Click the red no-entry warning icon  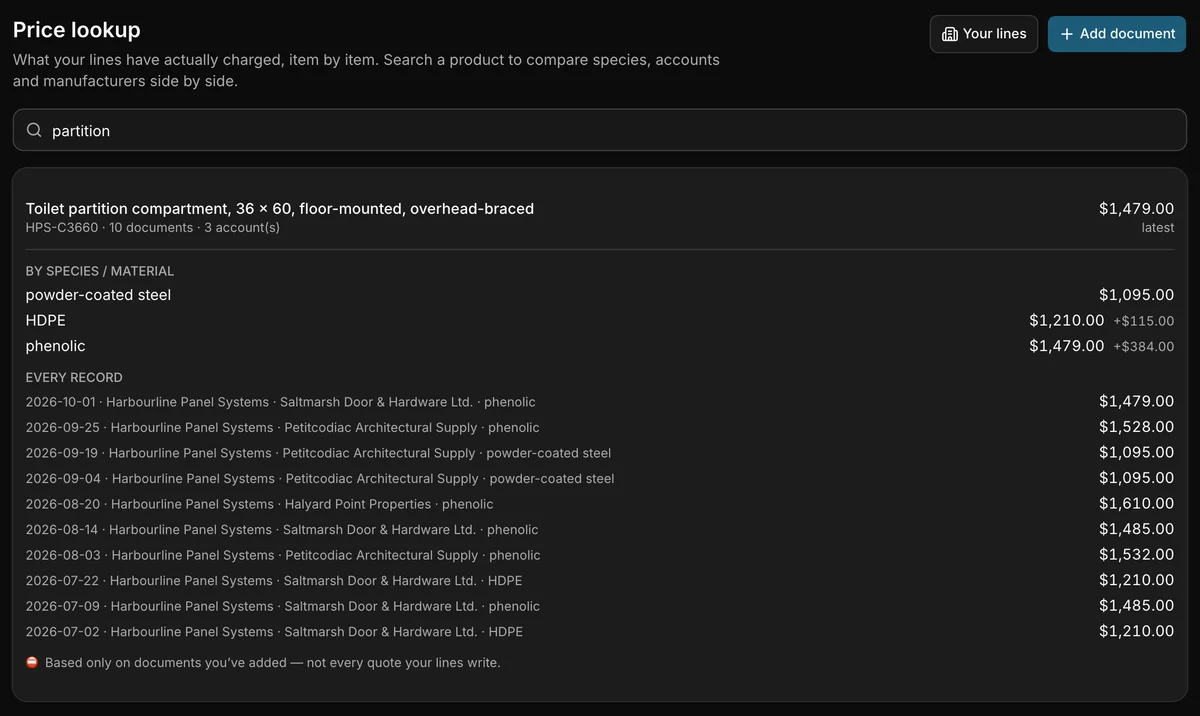[32, 662]
